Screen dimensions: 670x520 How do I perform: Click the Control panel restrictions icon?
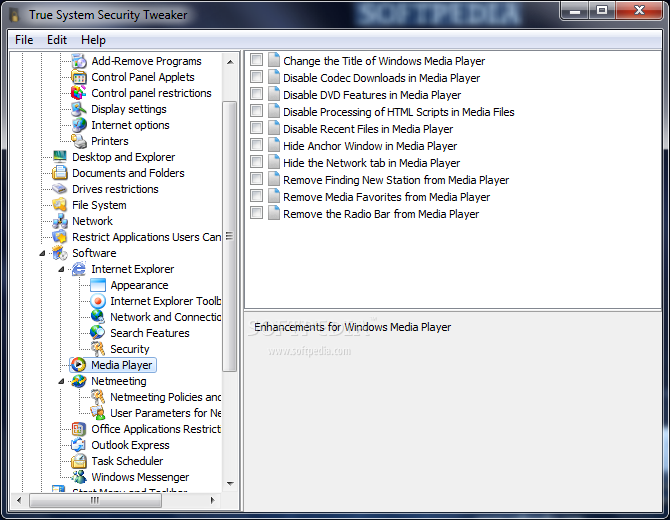point(79,93)
